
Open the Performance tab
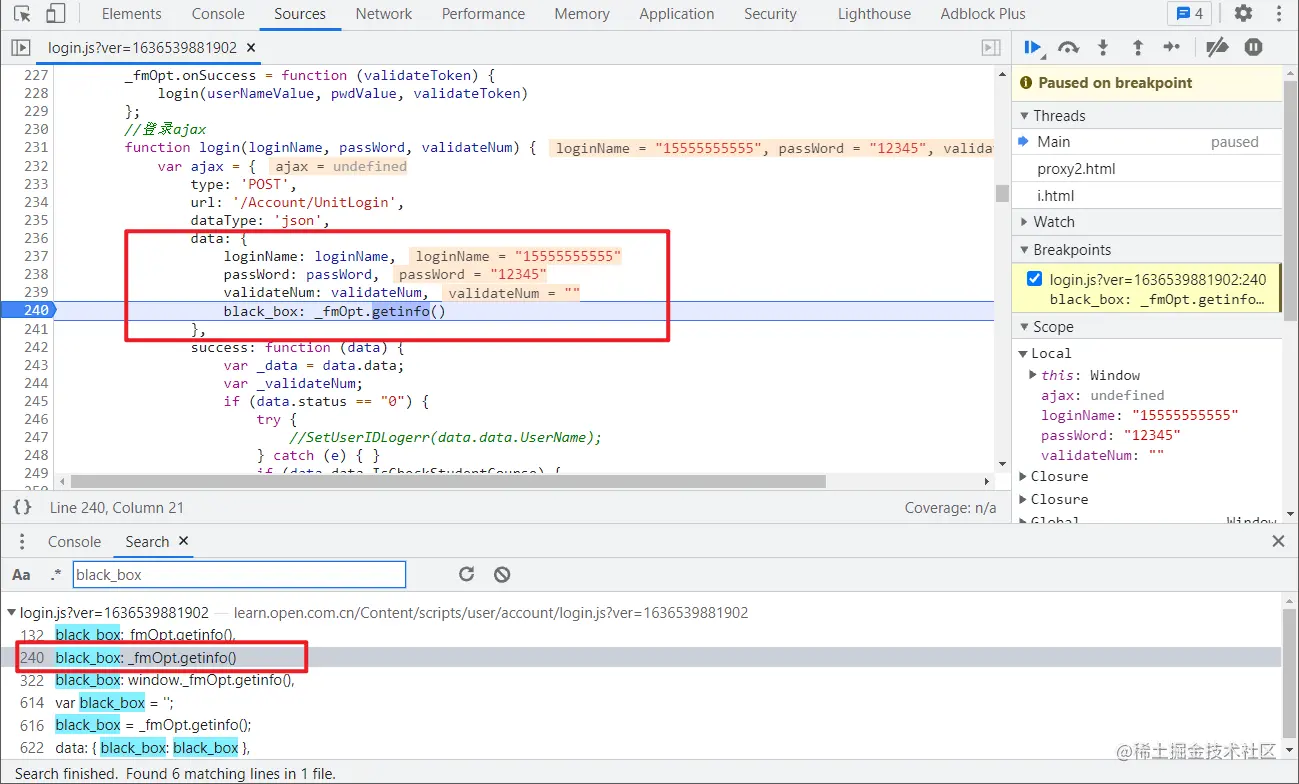click(x=483, y=14)
